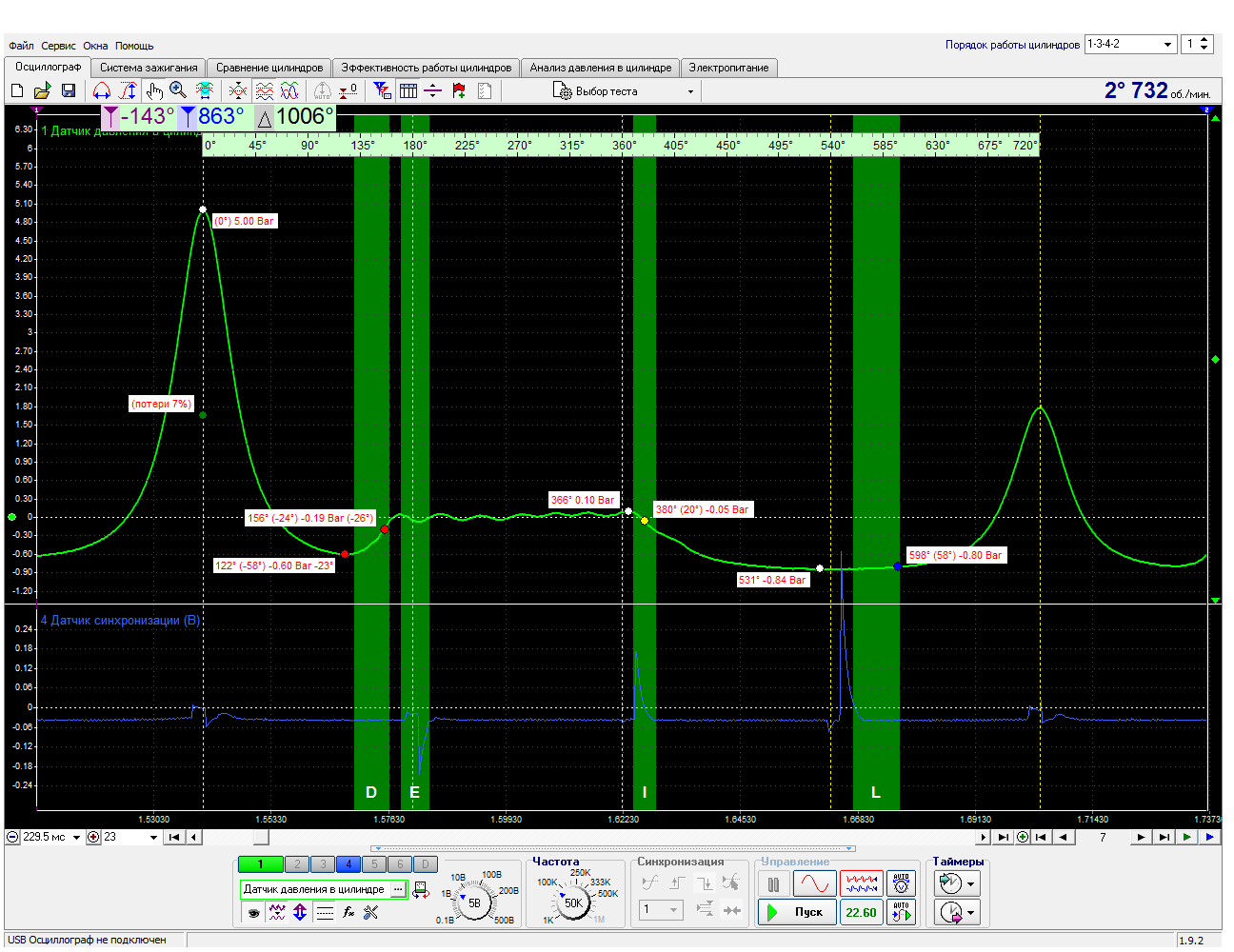Select the red-blue recorder waveform mode

click(862, 883)
